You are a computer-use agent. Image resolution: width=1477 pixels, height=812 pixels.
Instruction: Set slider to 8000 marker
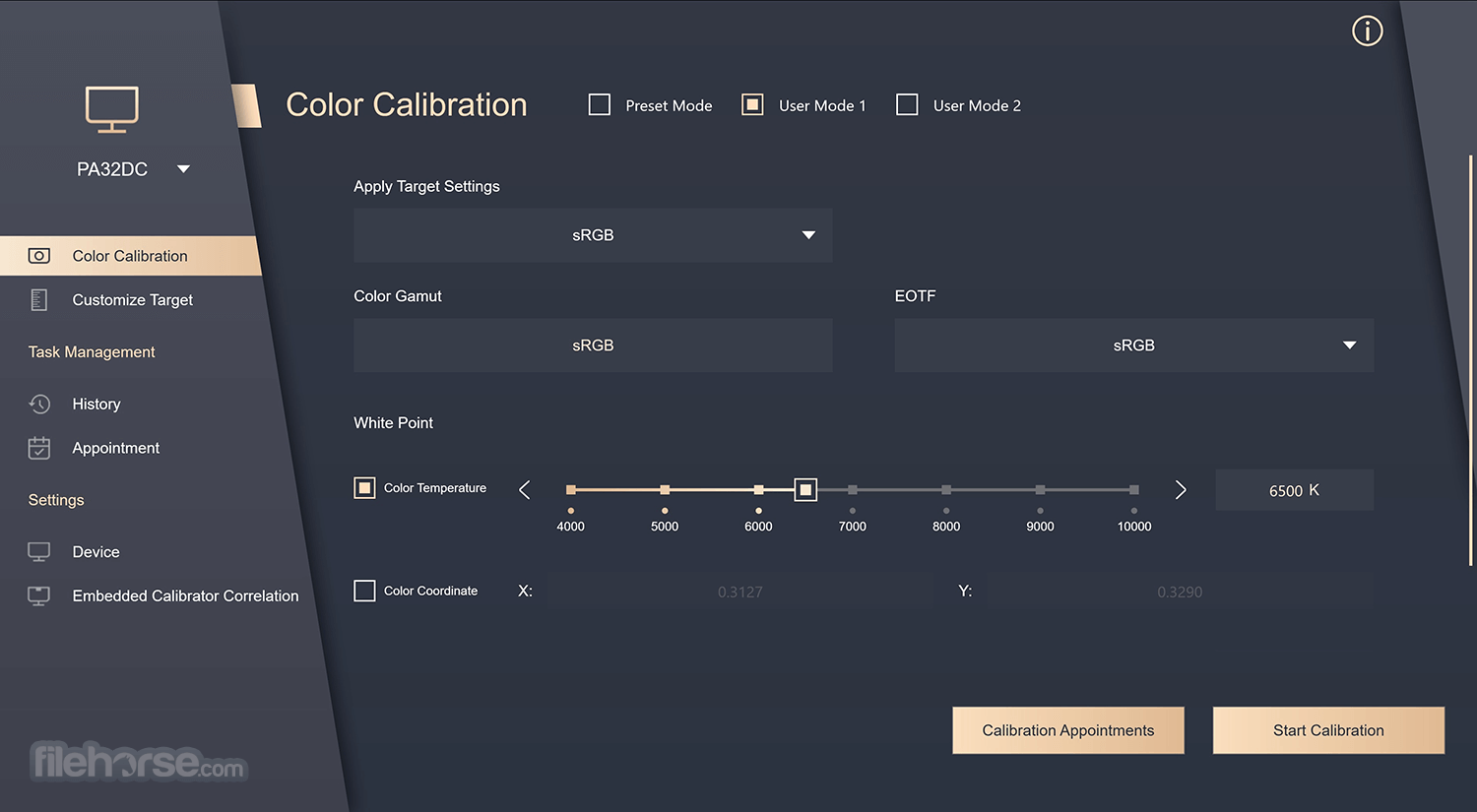pos(946,489)
